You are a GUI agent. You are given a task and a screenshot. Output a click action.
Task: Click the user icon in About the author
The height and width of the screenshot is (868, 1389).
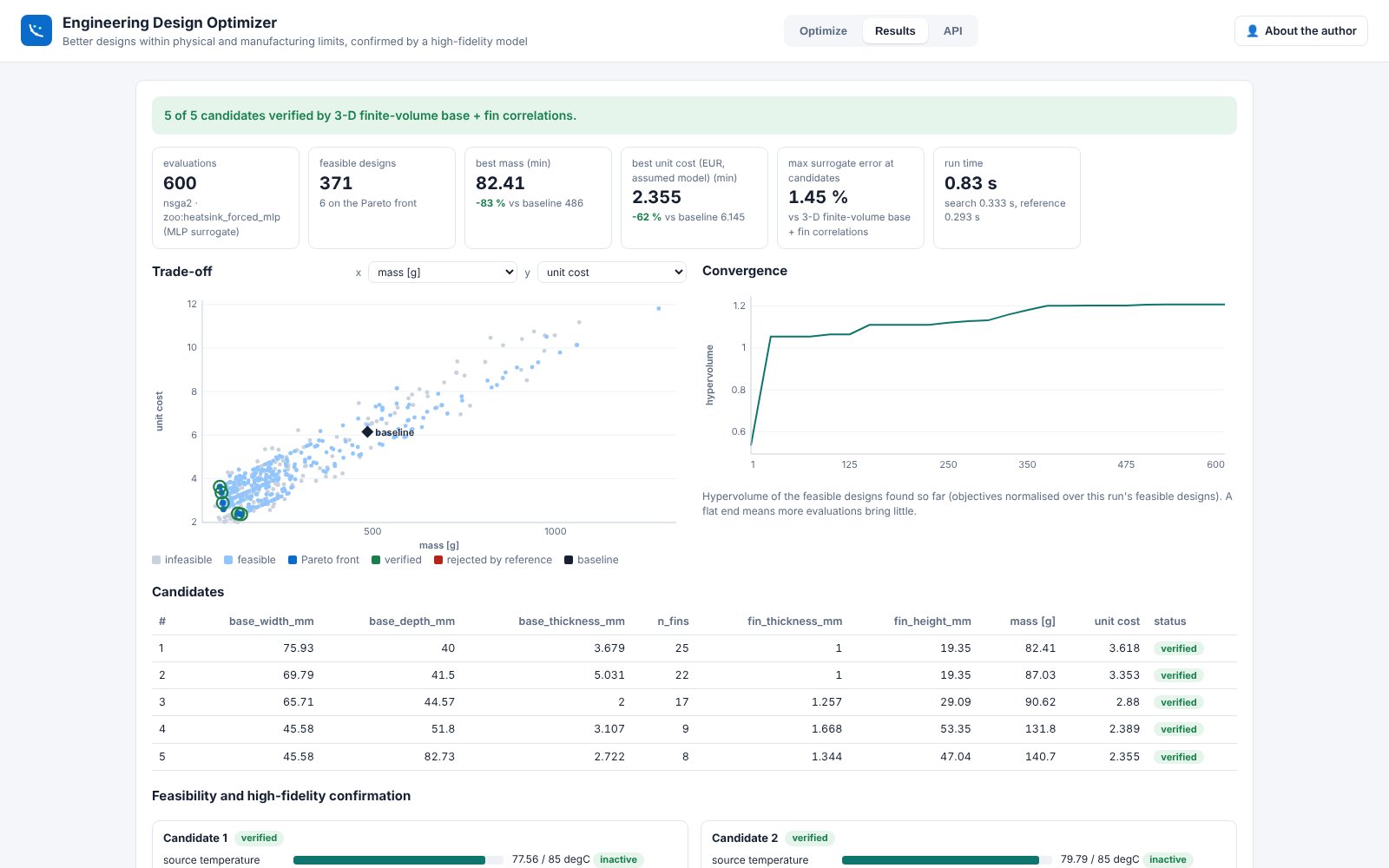[1252, 31]
